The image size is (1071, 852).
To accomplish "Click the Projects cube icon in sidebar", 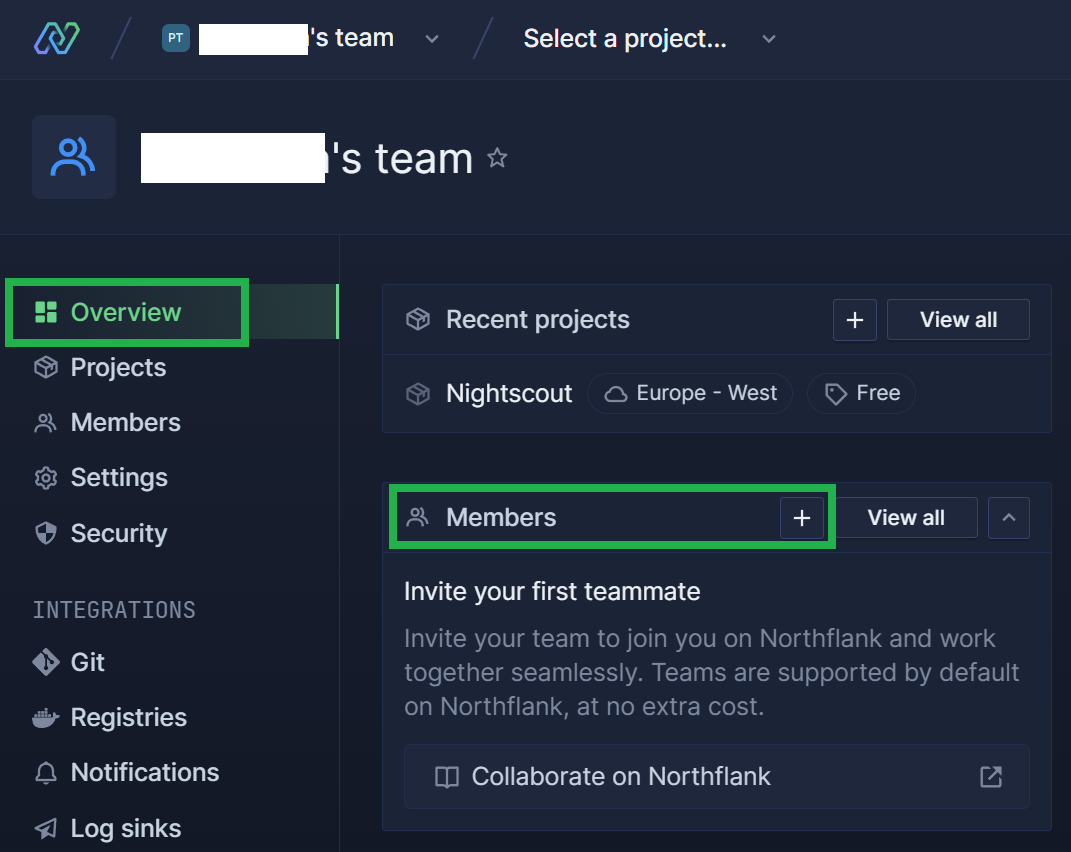I will [46, 367].
